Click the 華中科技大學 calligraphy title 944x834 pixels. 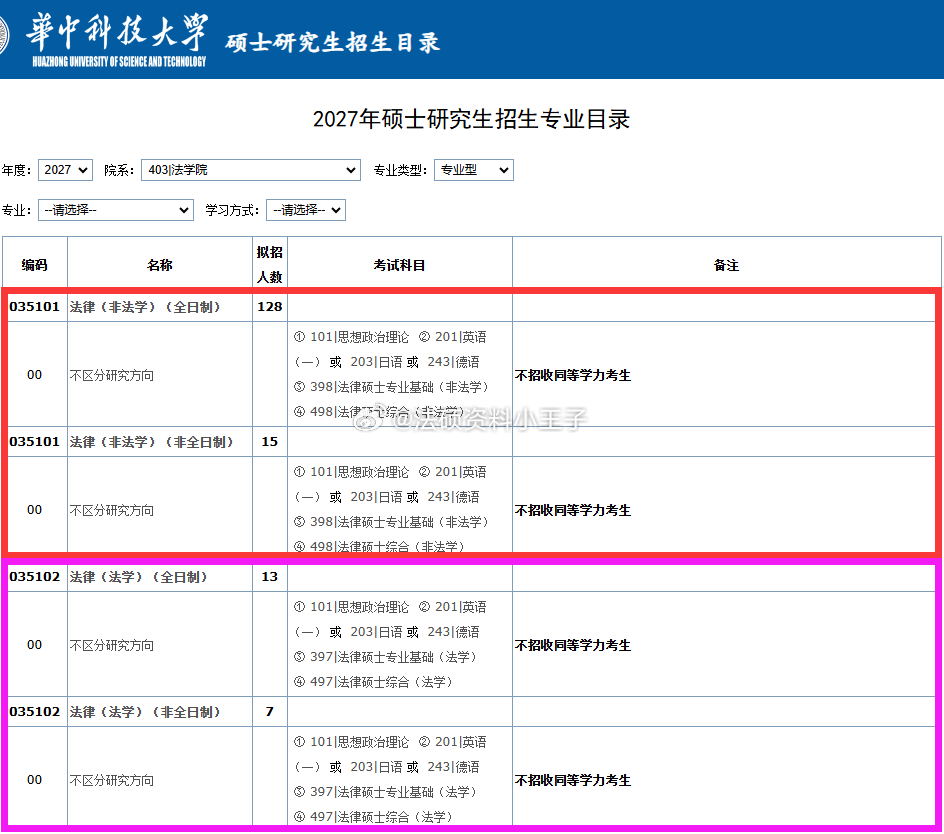coord(117,31)
